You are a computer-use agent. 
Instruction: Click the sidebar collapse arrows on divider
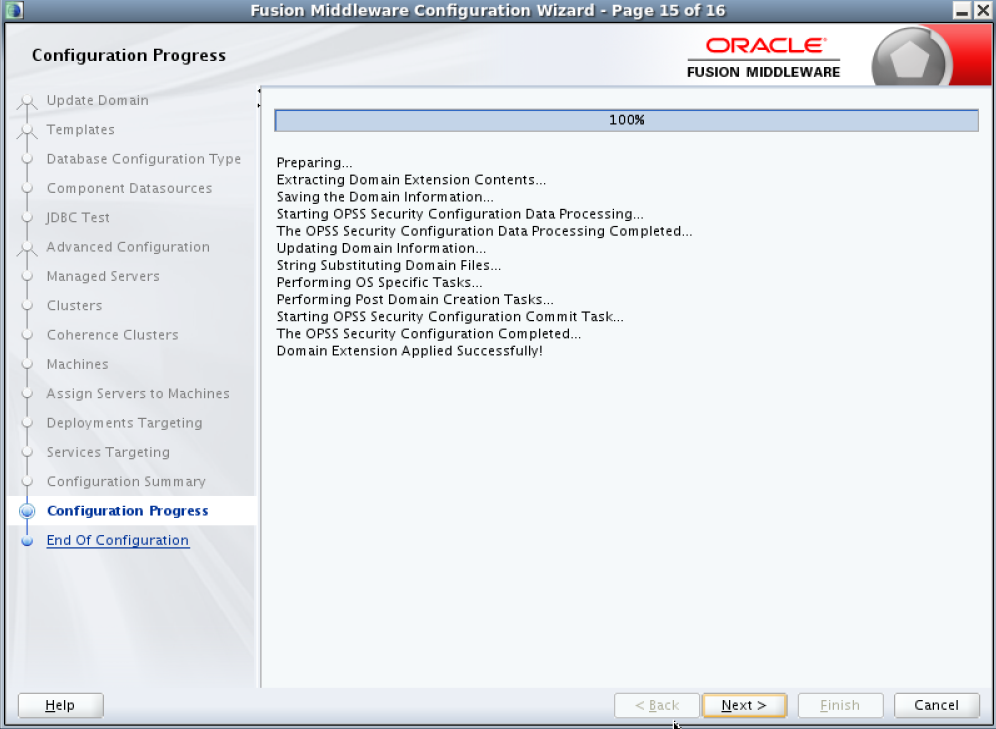[259, 98]
